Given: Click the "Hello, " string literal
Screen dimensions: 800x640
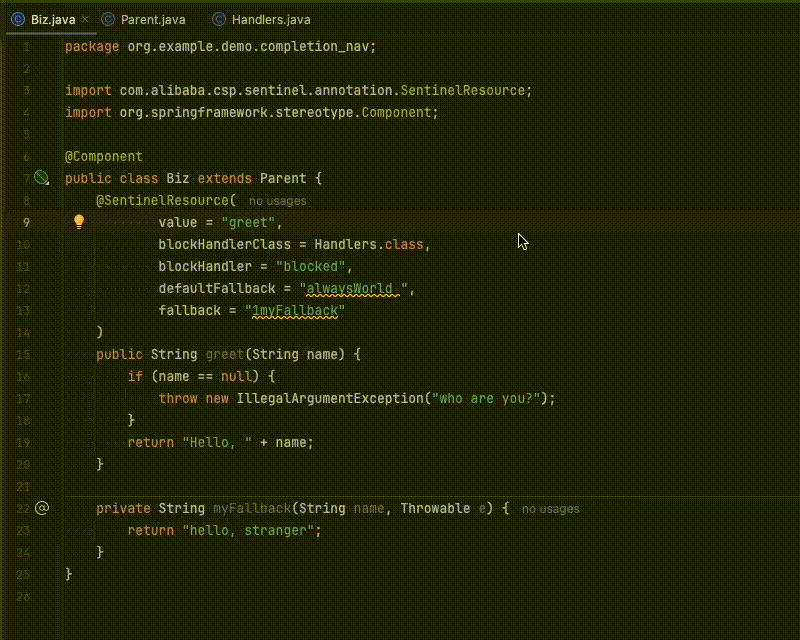Looking at the screenshot, I should pyautogui.click(x=217, y=442).
